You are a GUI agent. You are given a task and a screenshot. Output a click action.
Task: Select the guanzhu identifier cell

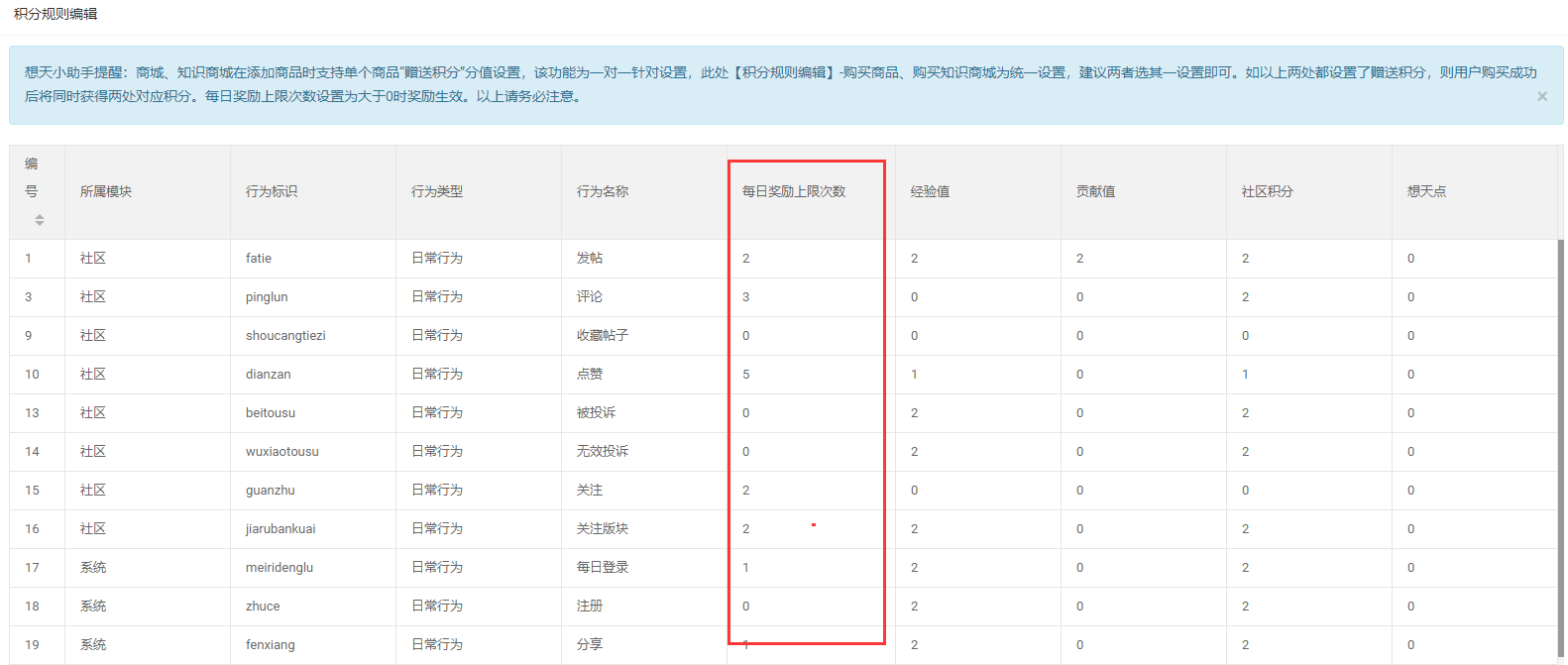click(313, 490)
